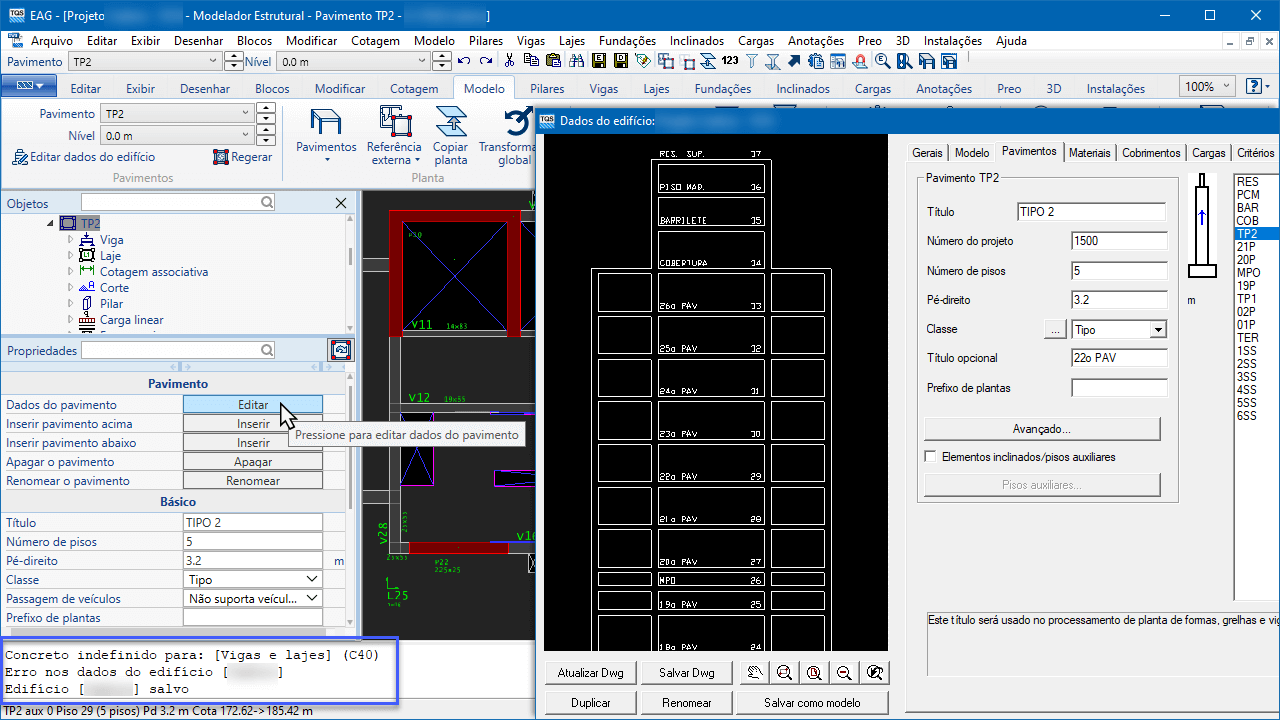Click the Salvar como modelo button
The width and height of the screenshot is (1280, 720).
click(811, 703)
